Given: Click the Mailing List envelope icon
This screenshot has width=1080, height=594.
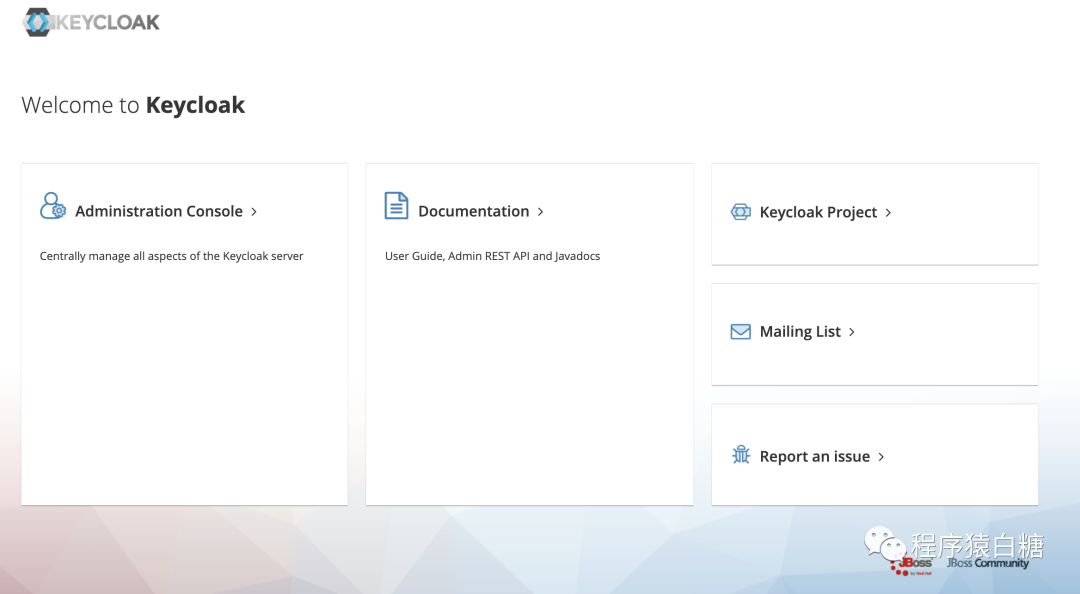Looking at the screenshot, I should pyautogui.click(x=740, y=332).
